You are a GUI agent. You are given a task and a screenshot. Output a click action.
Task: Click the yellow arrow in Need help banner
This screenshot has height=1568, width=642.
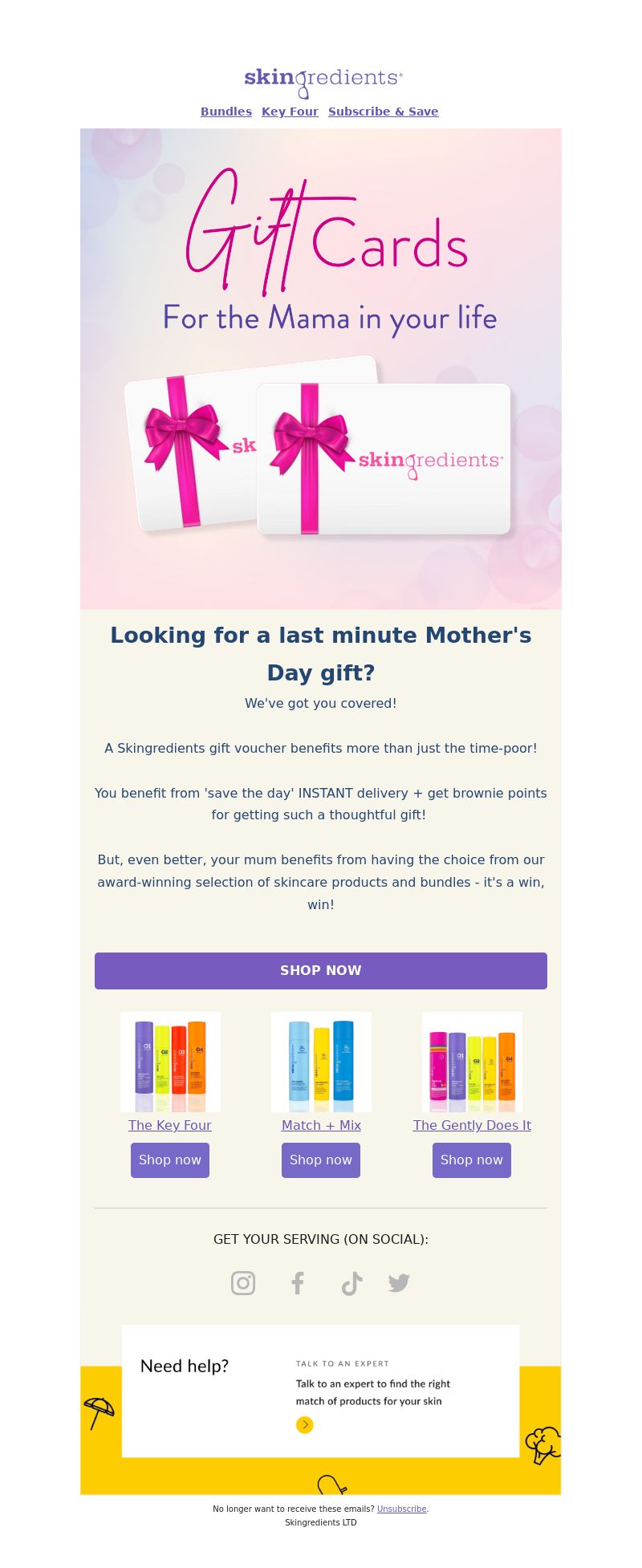pyautogui.click(x=304, y=1424)
